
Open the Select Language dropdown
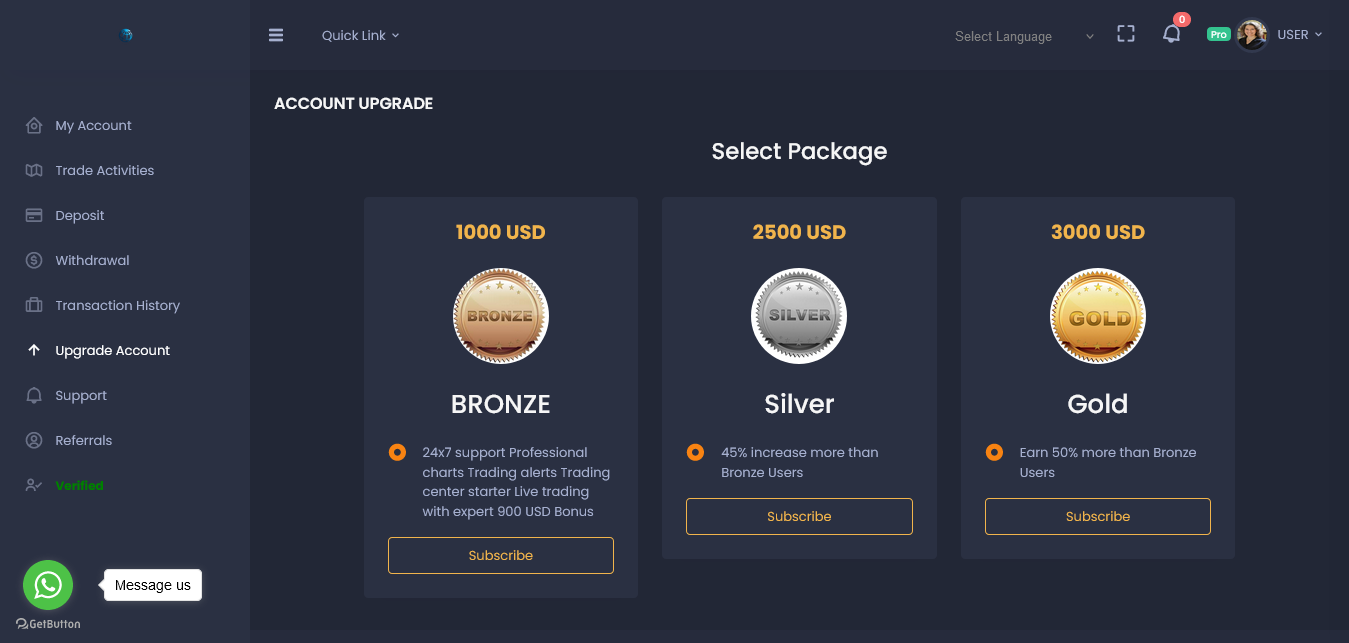1024,36
